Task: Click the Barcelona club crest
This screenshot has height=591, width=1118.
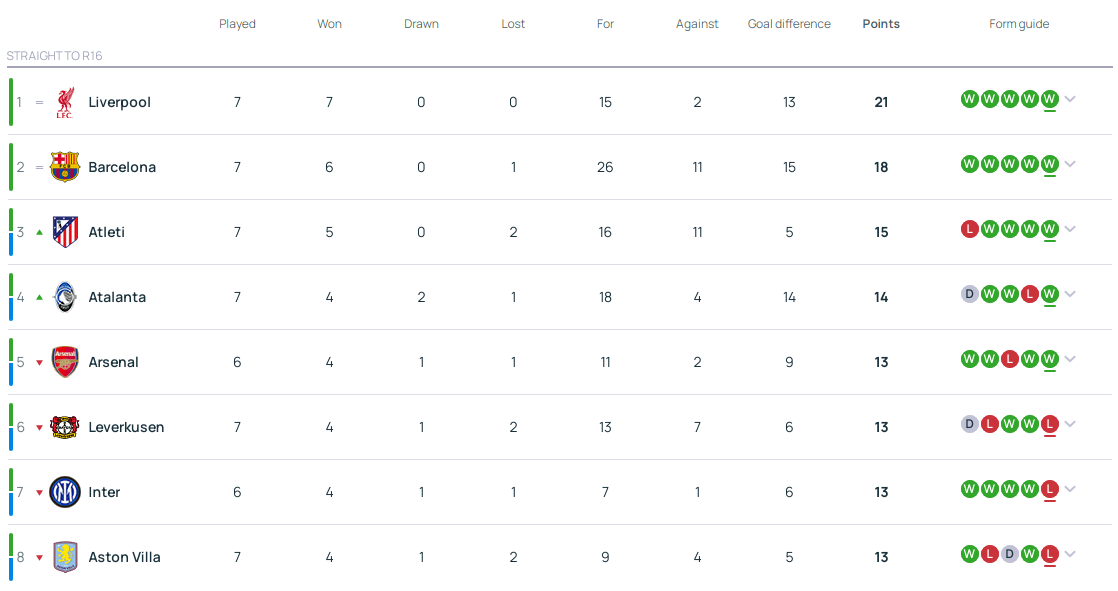Action: point(65,167)
